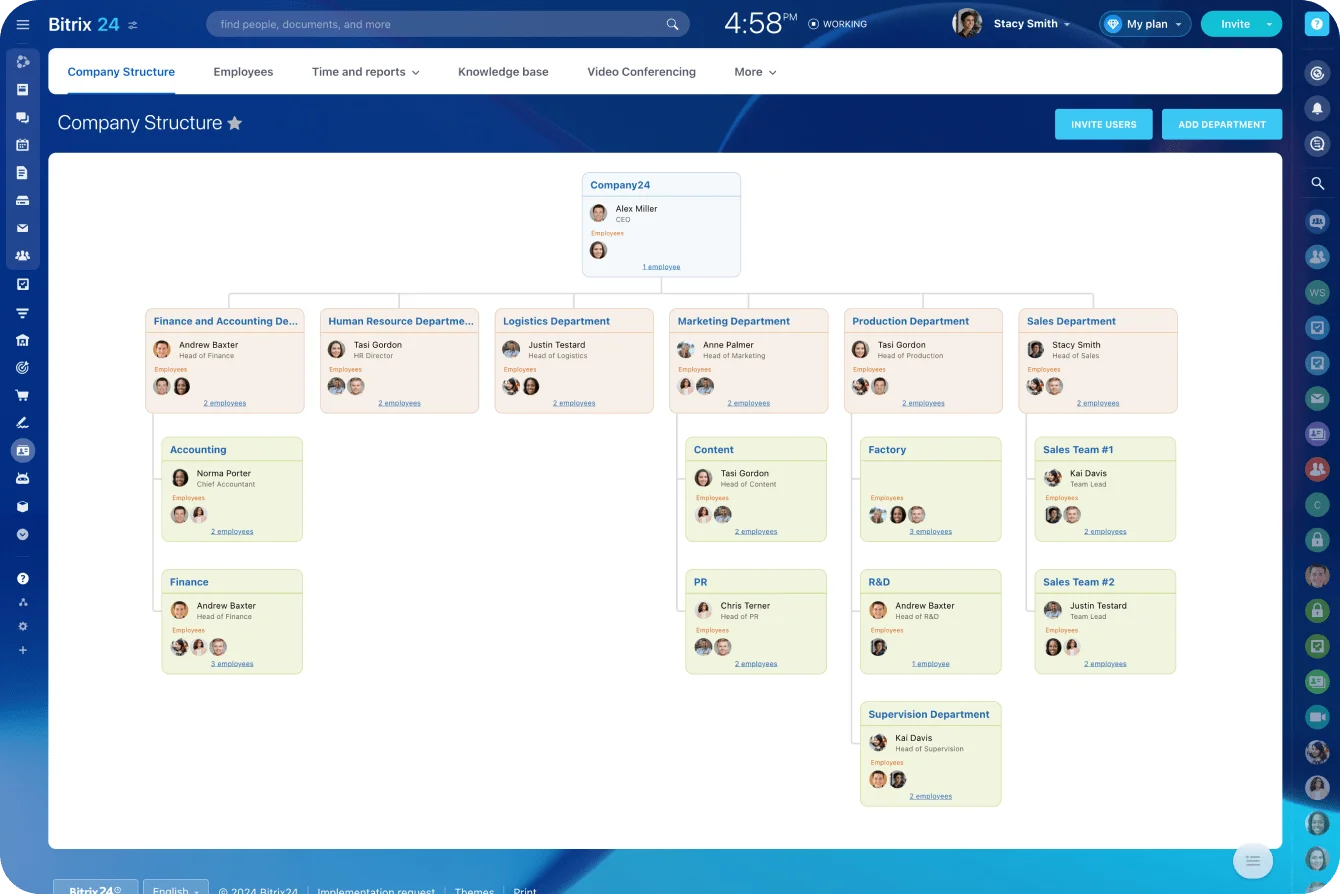The width and height of the screenshot is (1340, 894).
Task: Click the search magnifier in right panel
Action: [x=1318, y=183]
